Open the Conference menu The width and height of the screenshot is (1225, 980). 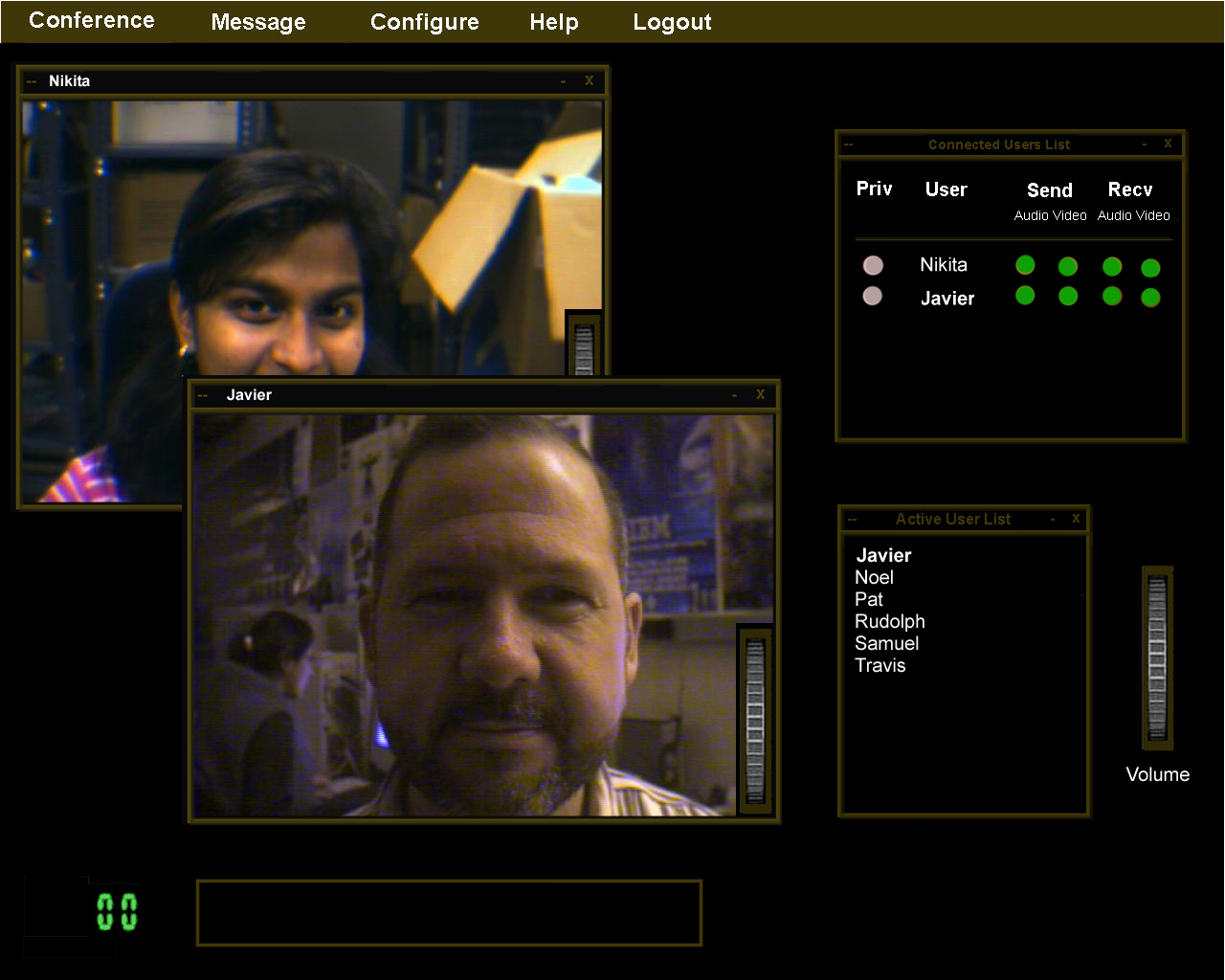click(x=92, y=21)
